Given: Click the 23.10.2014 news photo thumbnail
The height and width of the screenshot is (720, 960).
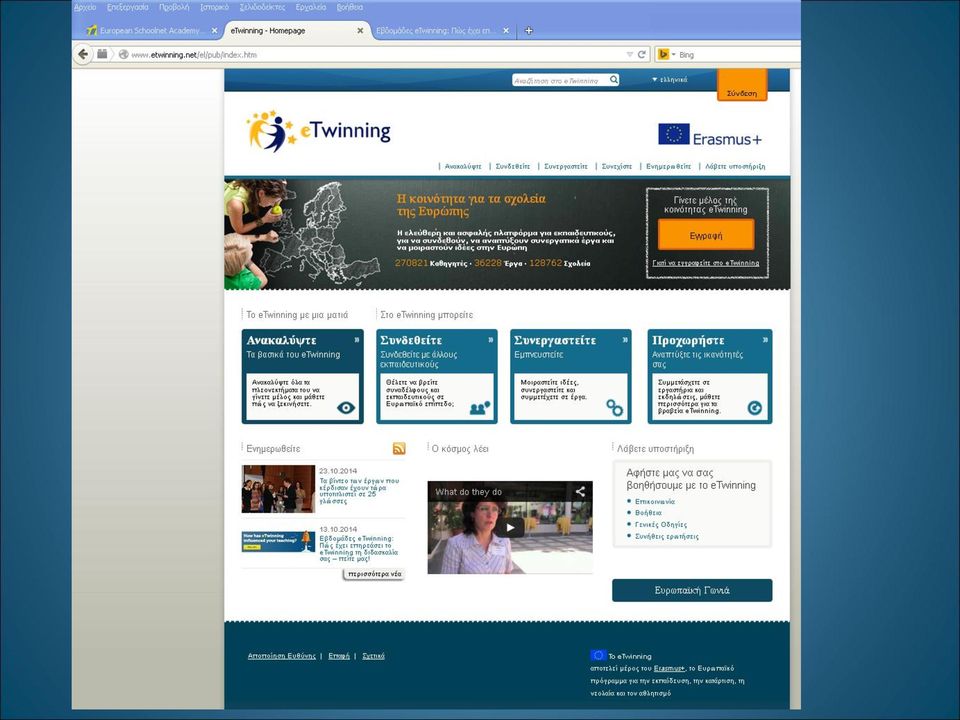Looking at the screenshot, I should point(278,489).
